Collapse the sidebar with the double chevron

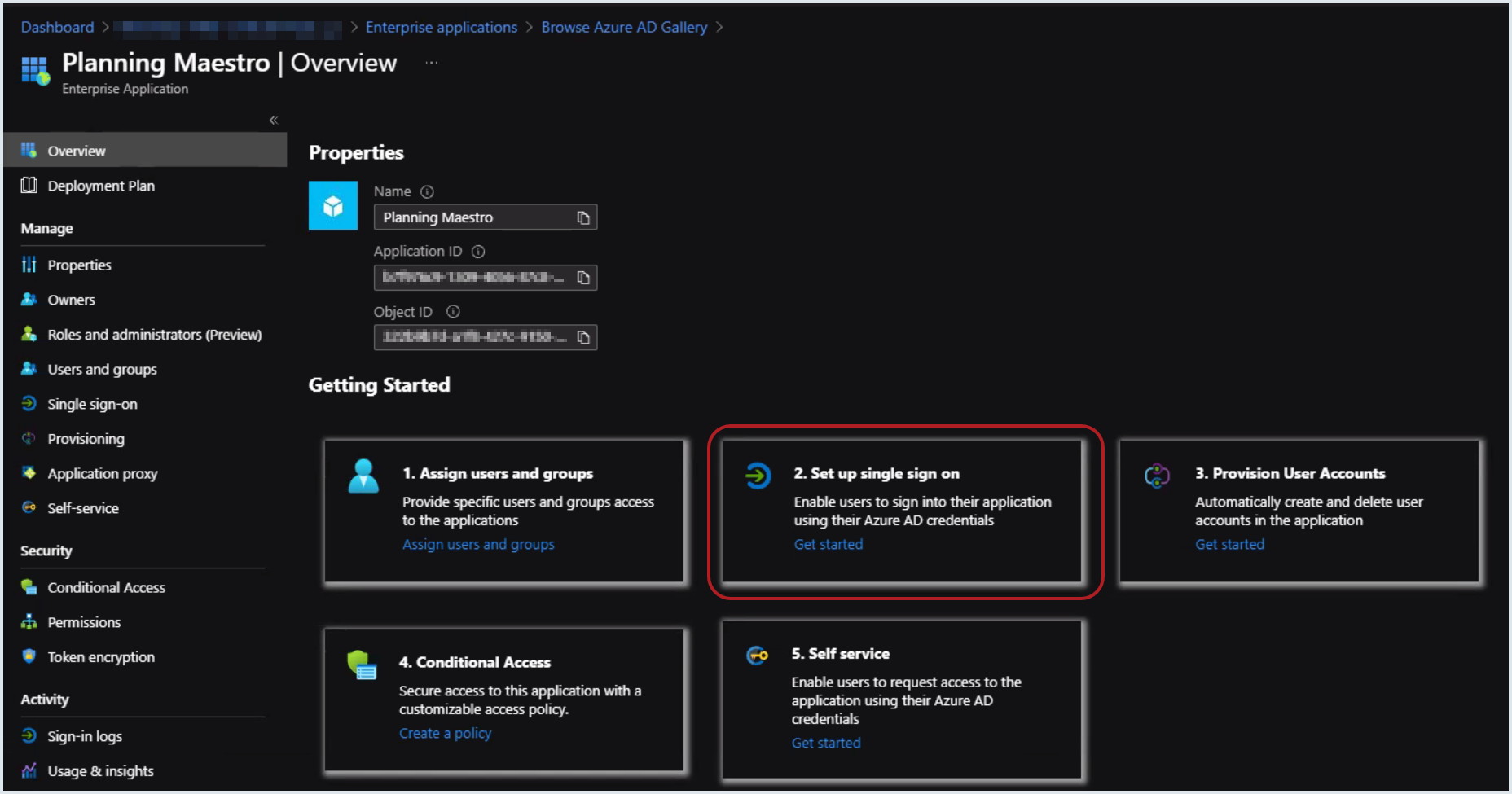274,121
